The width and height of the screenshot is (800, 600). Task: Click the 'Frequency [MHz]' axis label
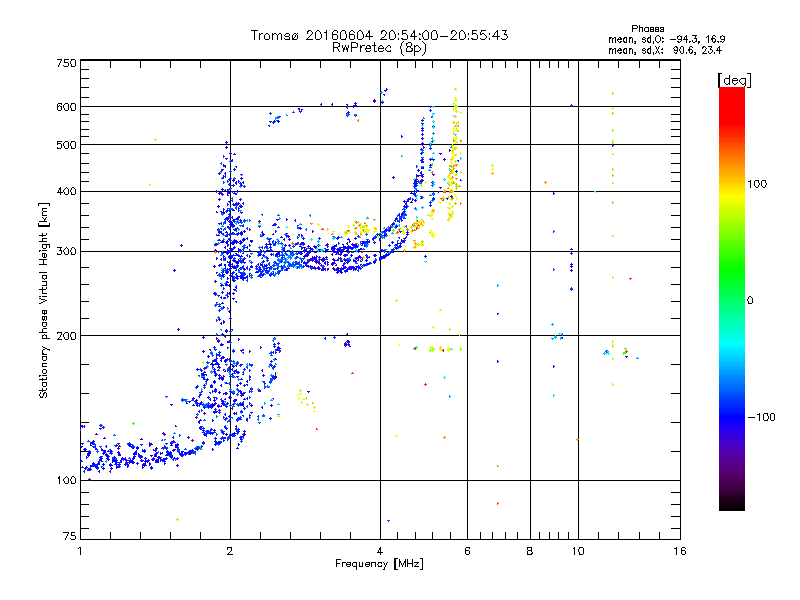[379, 564]
